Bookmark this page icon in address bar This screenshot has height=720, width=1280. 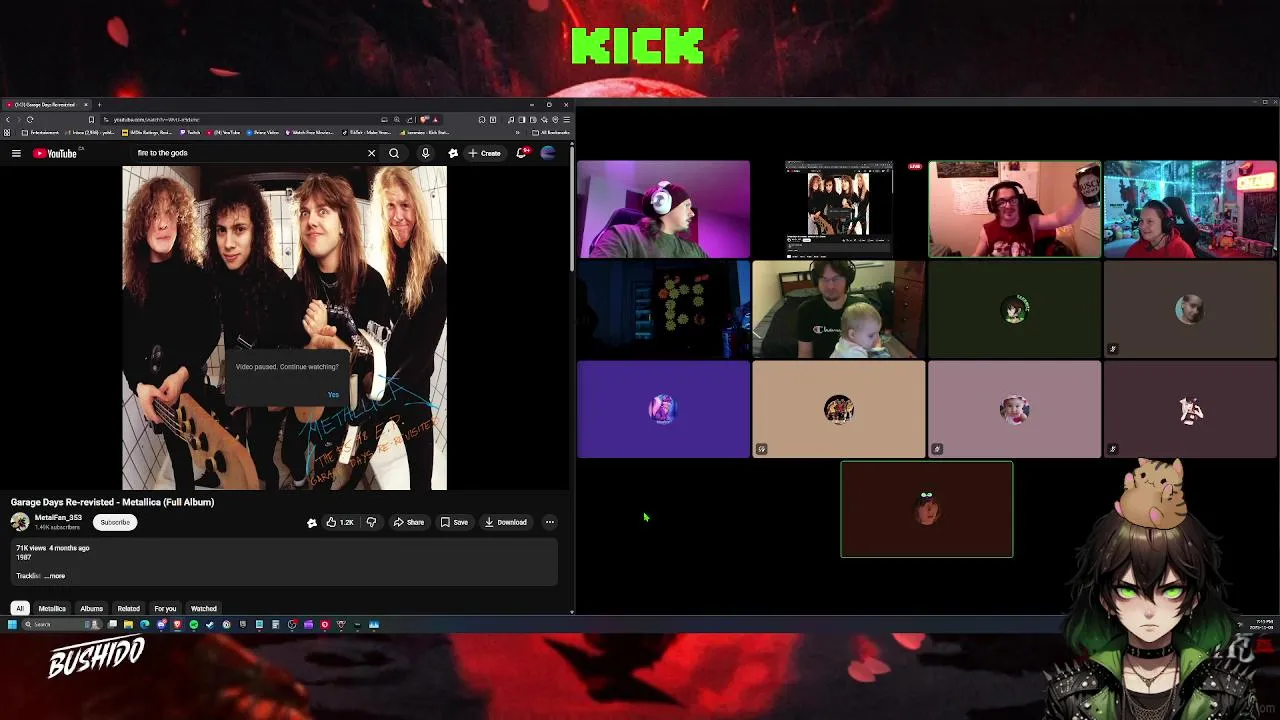(x=91, y=119)
